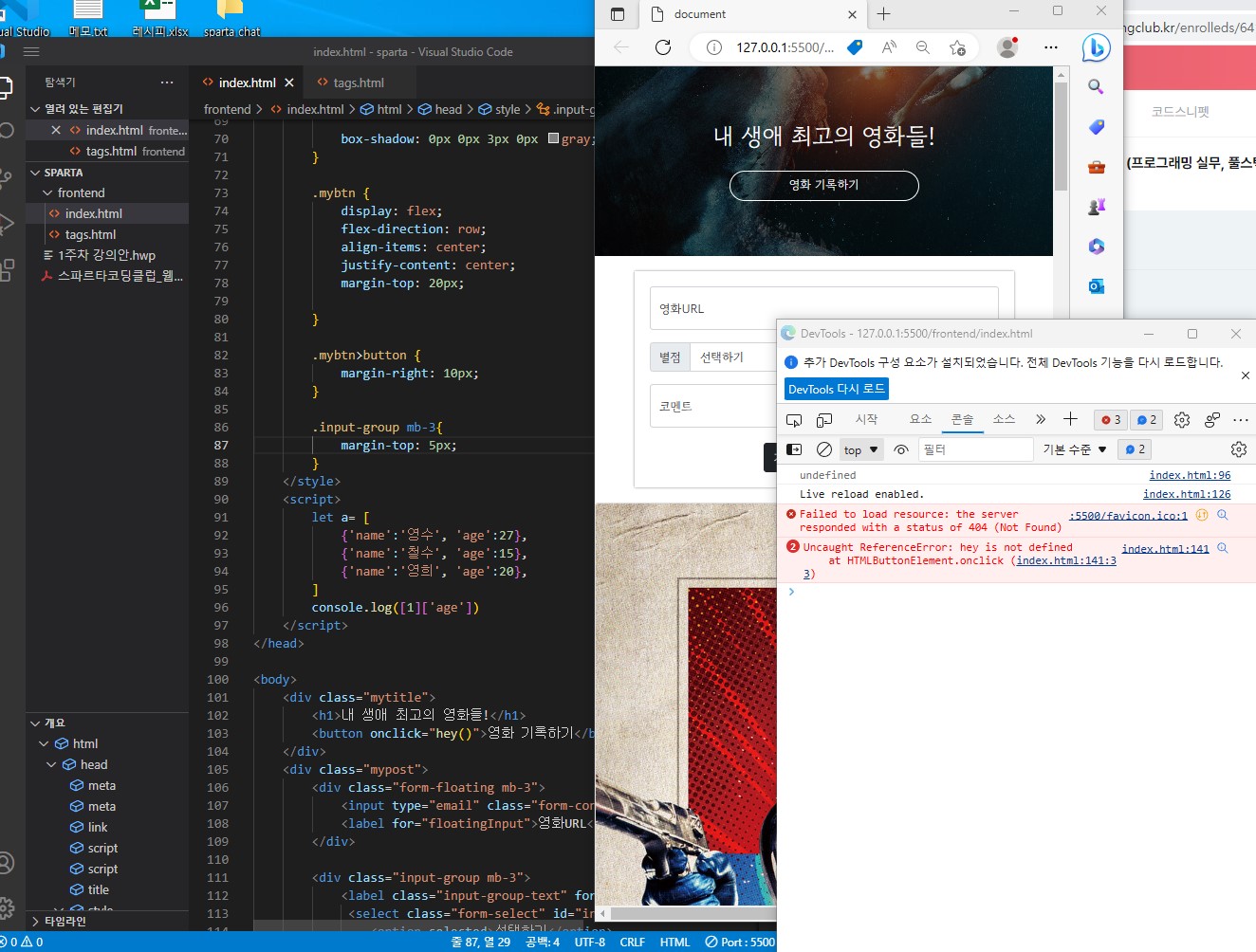Expand the 타임라인 timeline section

point(36,921)
